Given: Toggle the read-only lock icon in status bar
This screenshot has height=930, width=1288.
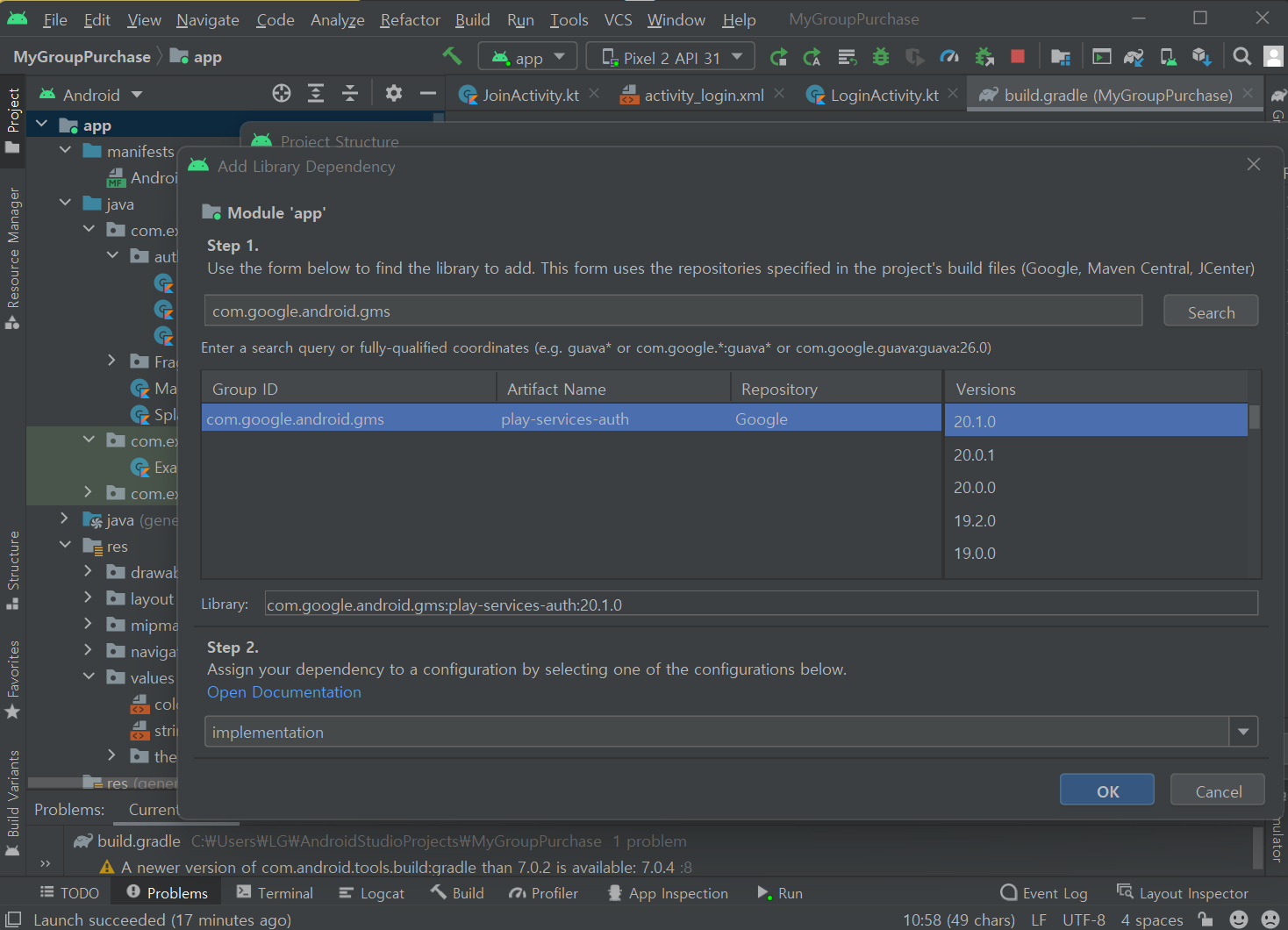Looking at the screenshot, I should point(1206,919).
